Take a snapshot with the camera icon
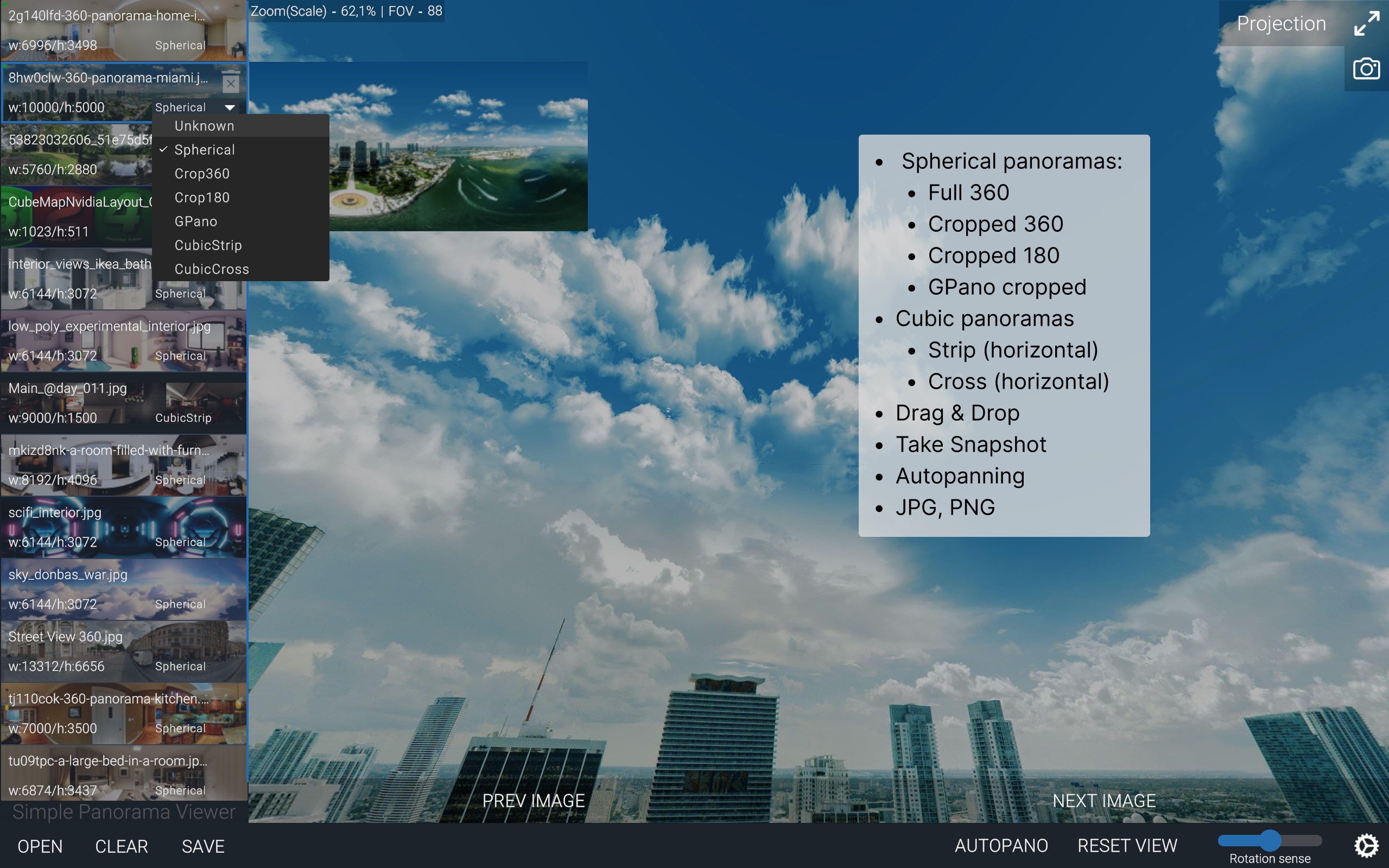 point(1366,69)
